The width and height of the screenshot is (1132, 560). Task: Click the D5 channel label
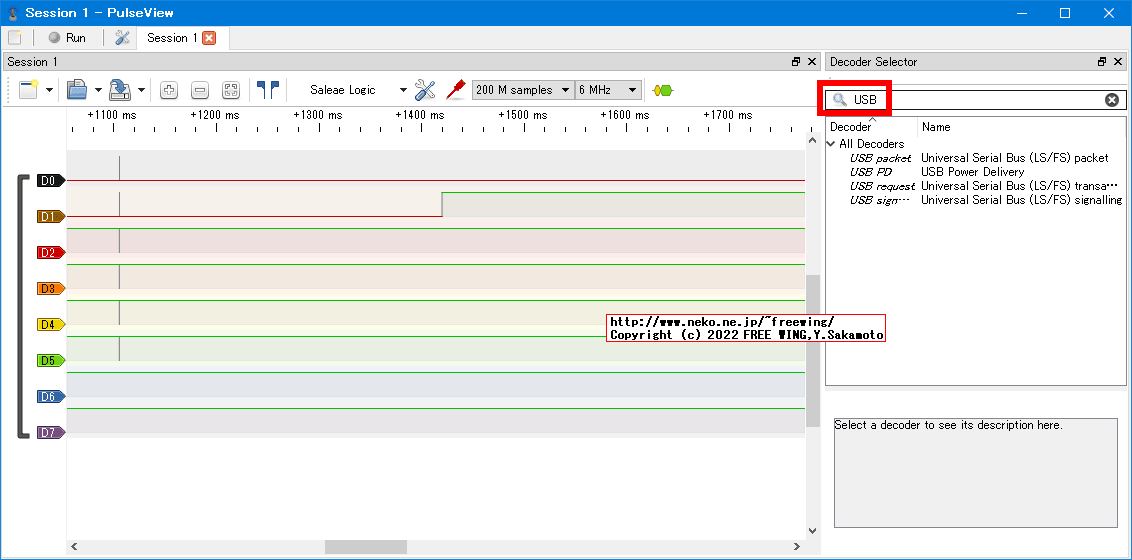pos(51,360)
